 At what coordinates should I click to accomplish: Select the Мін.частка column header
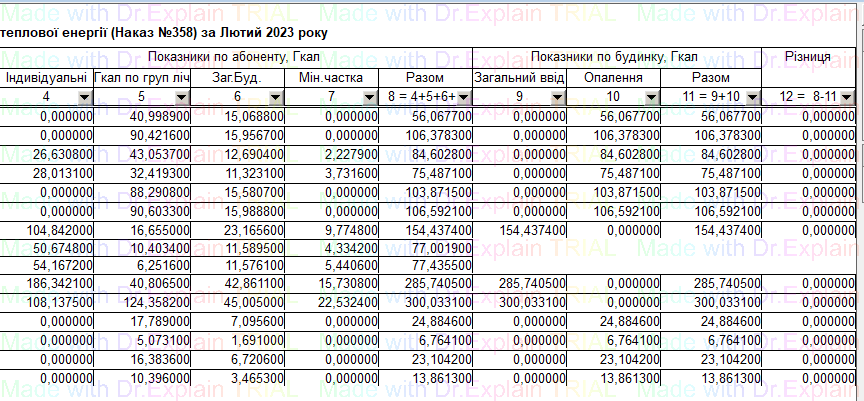332,77
